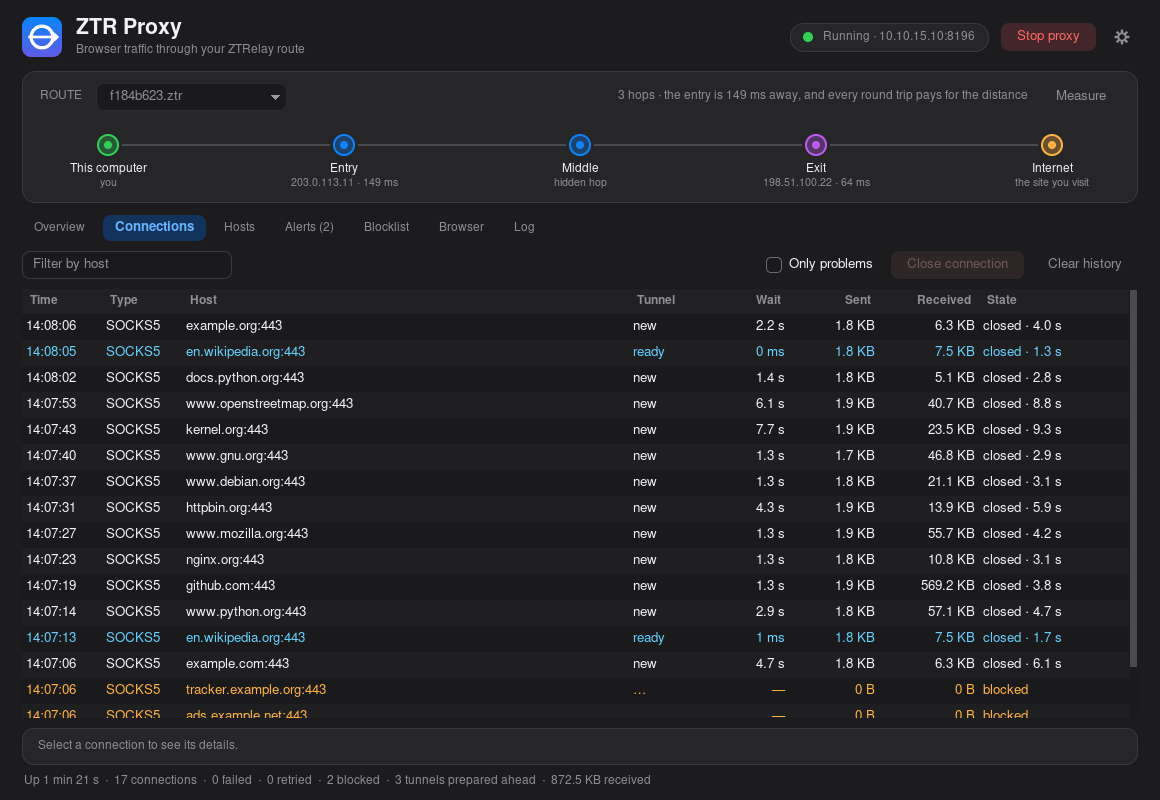Image resolution: width=1160 pixels, height=800 pixels.
Task: Select the www.gnu.org:443 connection
Action: pyautogui.click(x=576, y=456)
